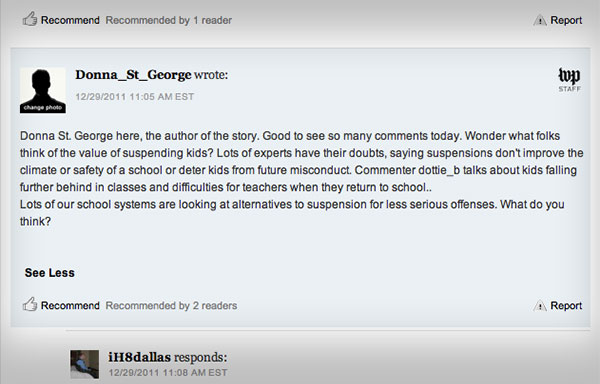Open the iH8dallas username link
Screen dimensions: 600x384
point(140,357)
